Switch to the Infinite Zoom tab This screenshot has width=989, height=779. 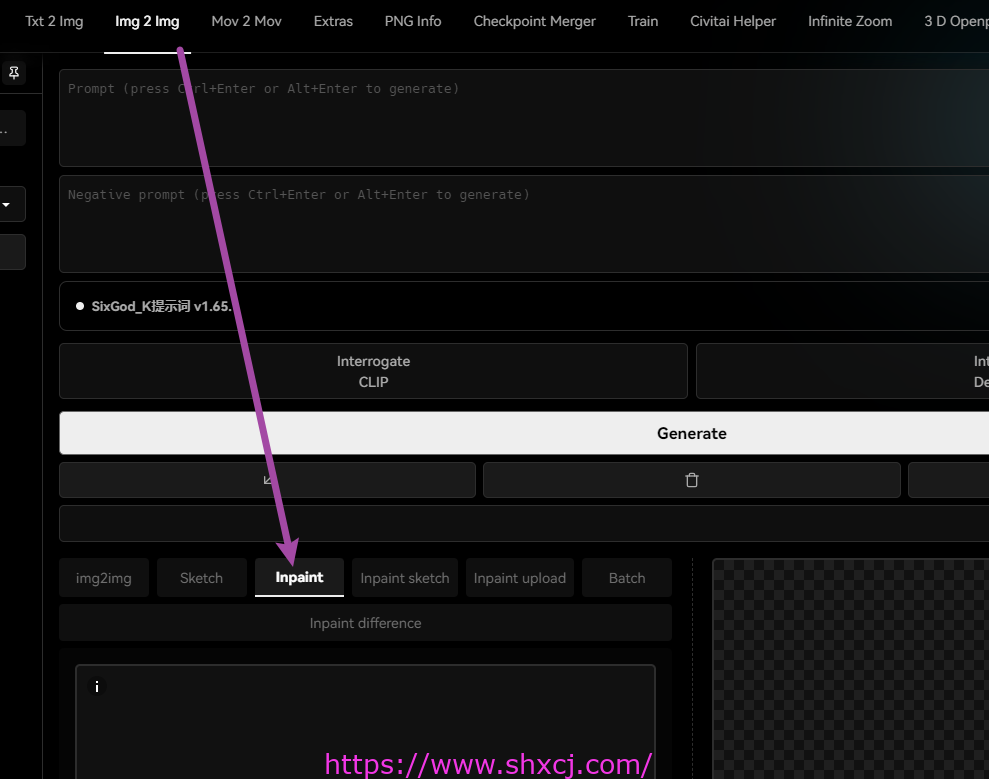tap(850, 21)
